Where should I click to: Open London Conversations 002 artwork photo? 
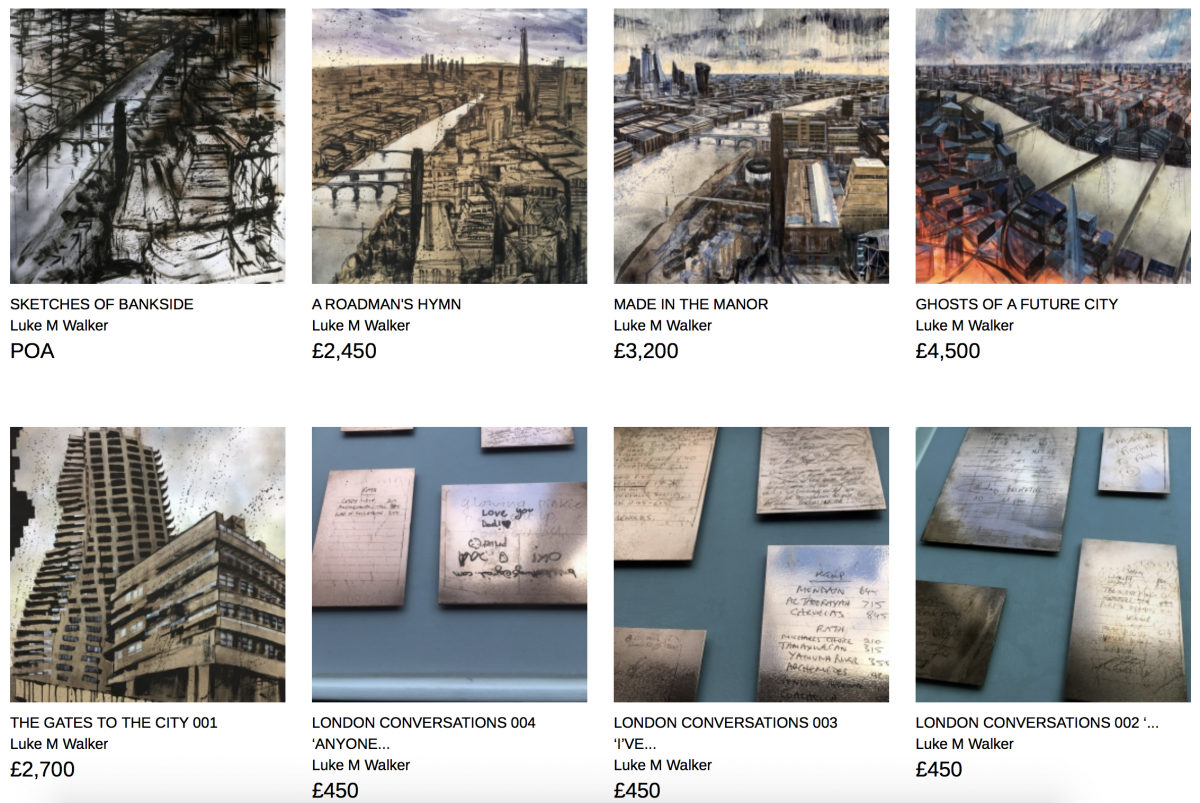click(1053, 564)
